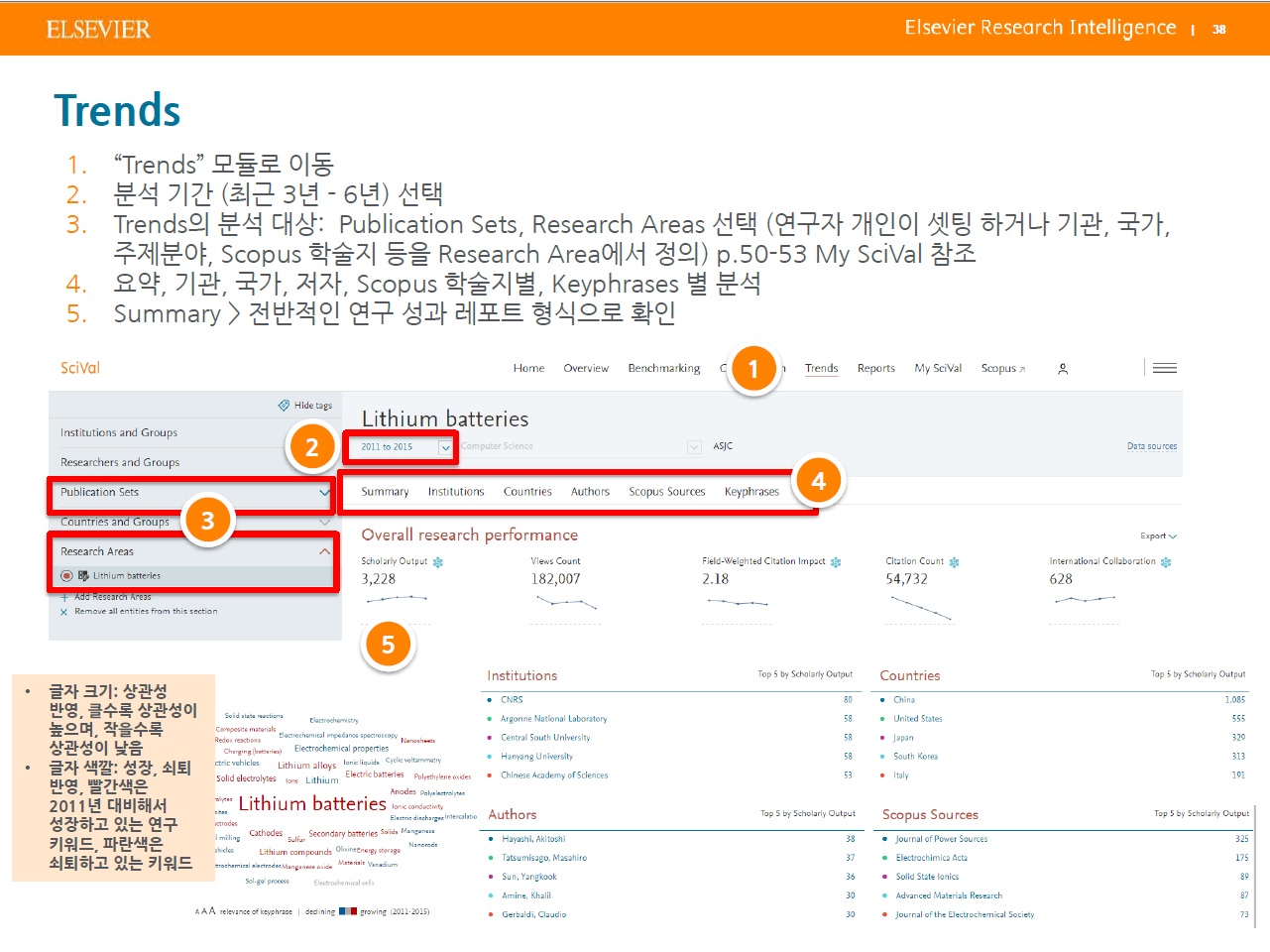1270x952 pixels.
Task: Open Journal of Power Sources link
Action: pyautogui.click(x=942, y=839)
